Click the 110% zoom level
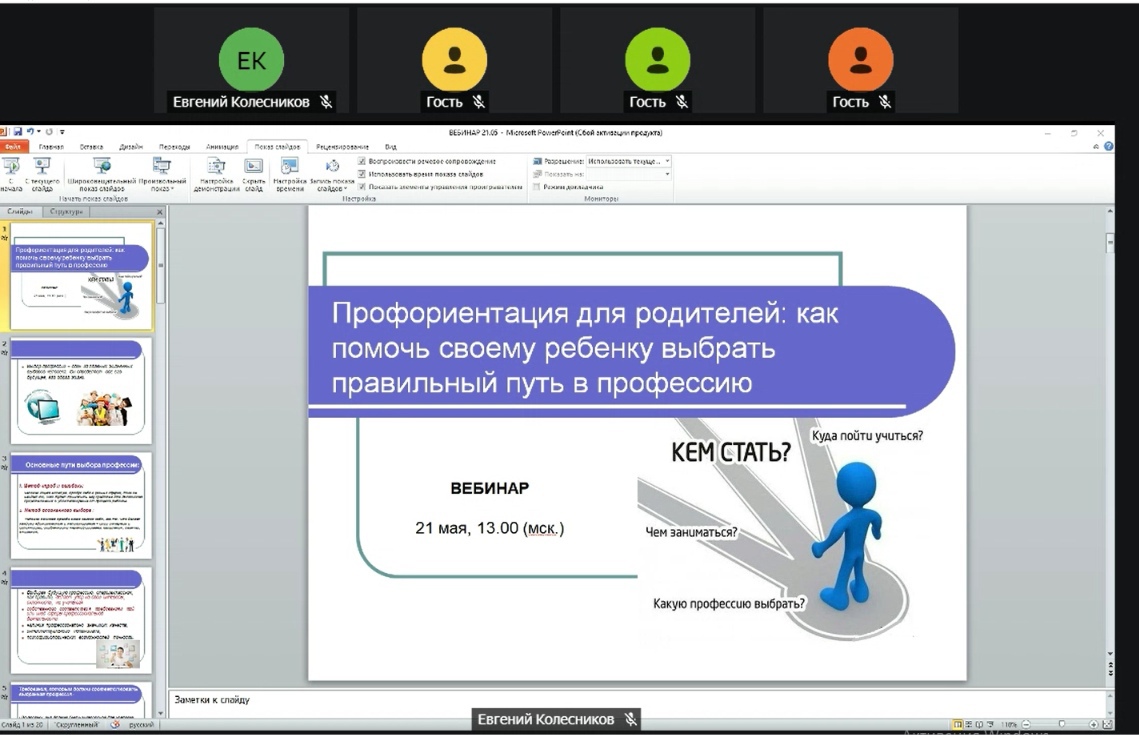Viewport: 1139px width, 735px height. tap(1009, 725)
